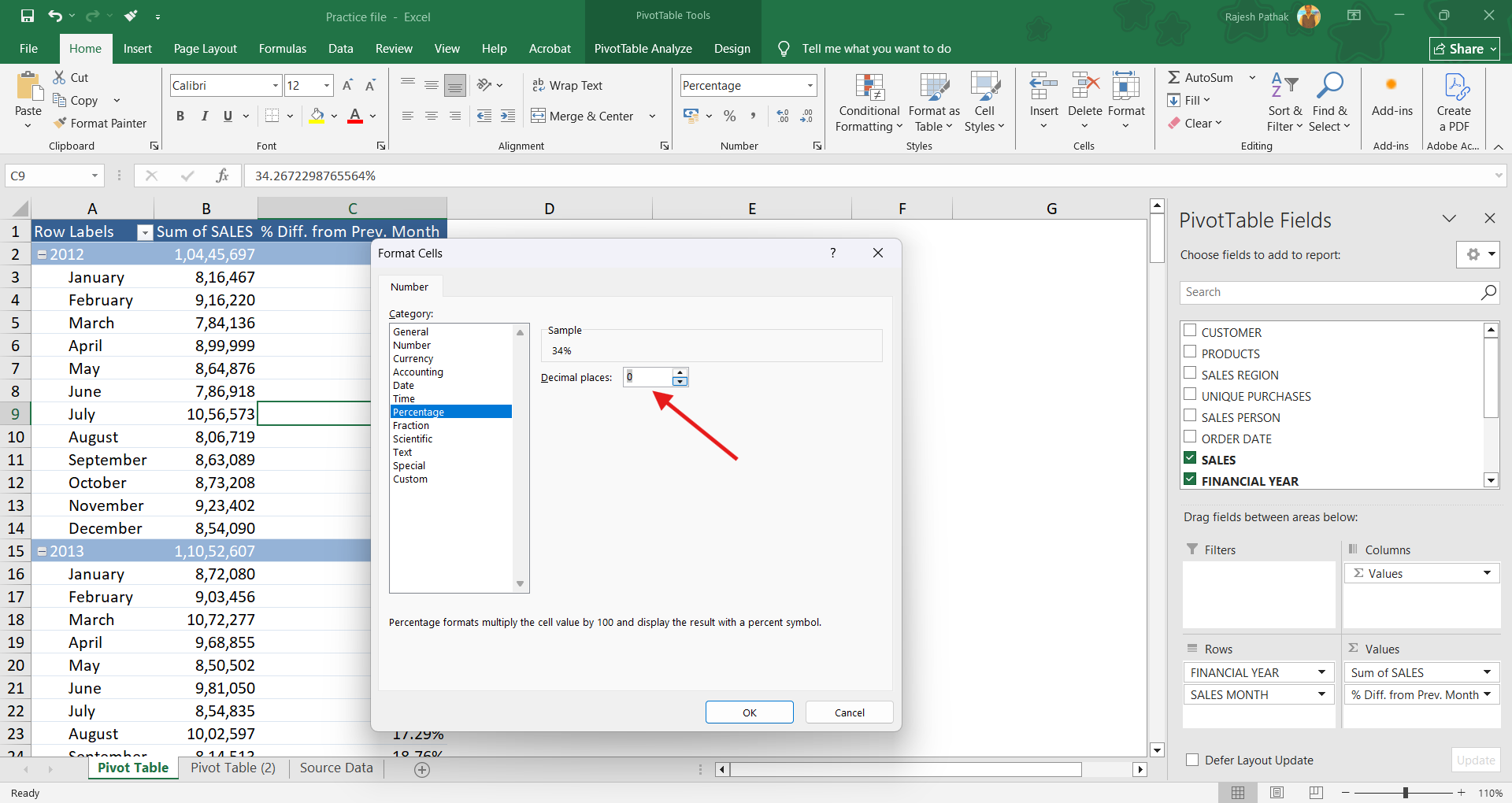
Task: Click the zoom slider handle
Action: click(x=1405, y=793)
